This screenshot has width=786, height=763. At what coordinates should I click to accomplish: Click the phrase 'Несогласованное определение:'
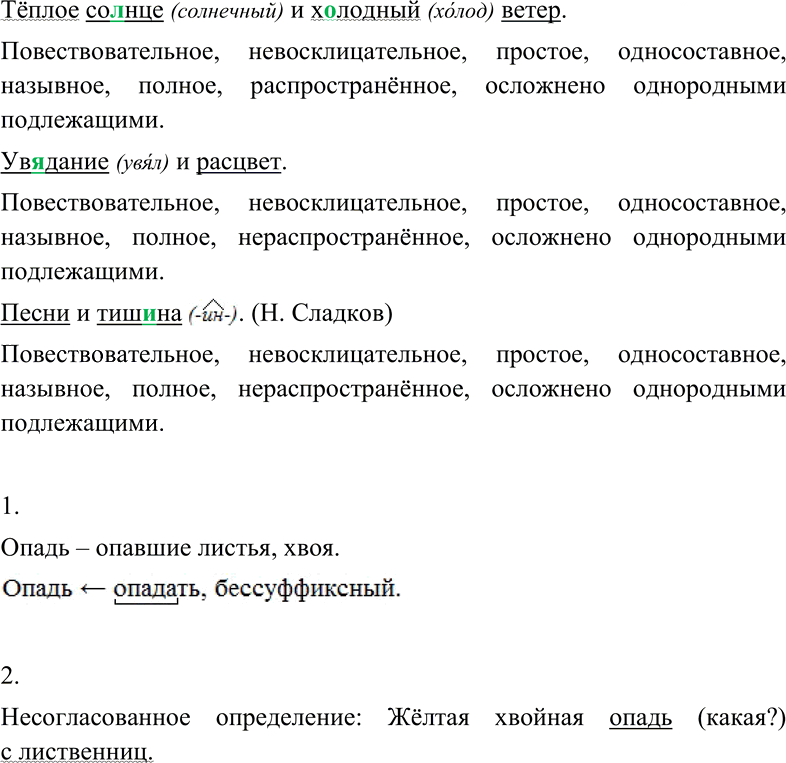pyautogui.click(x=181, y=718)
